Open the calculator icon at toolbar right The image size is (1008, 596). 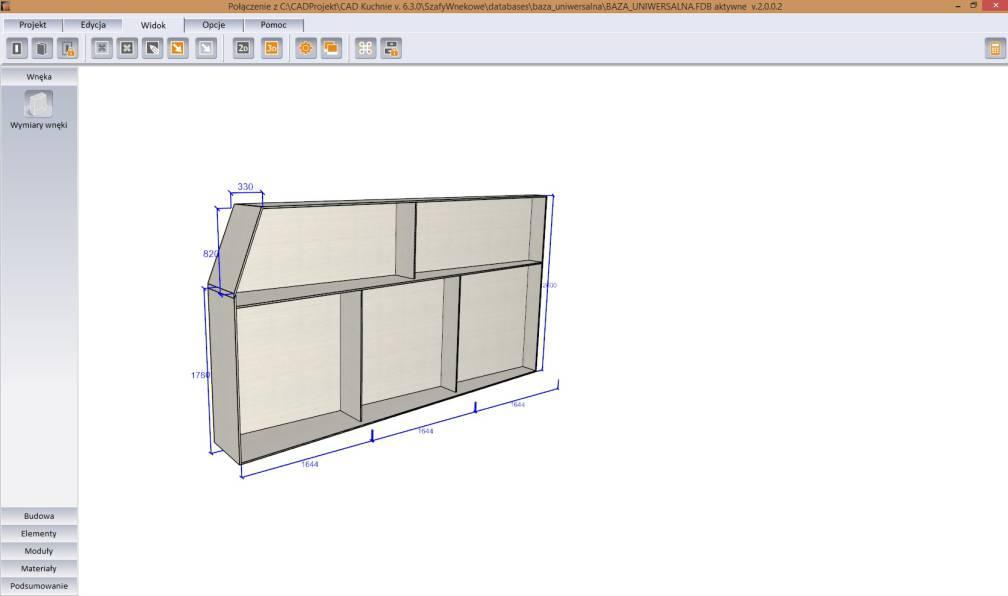pos(994,49)
